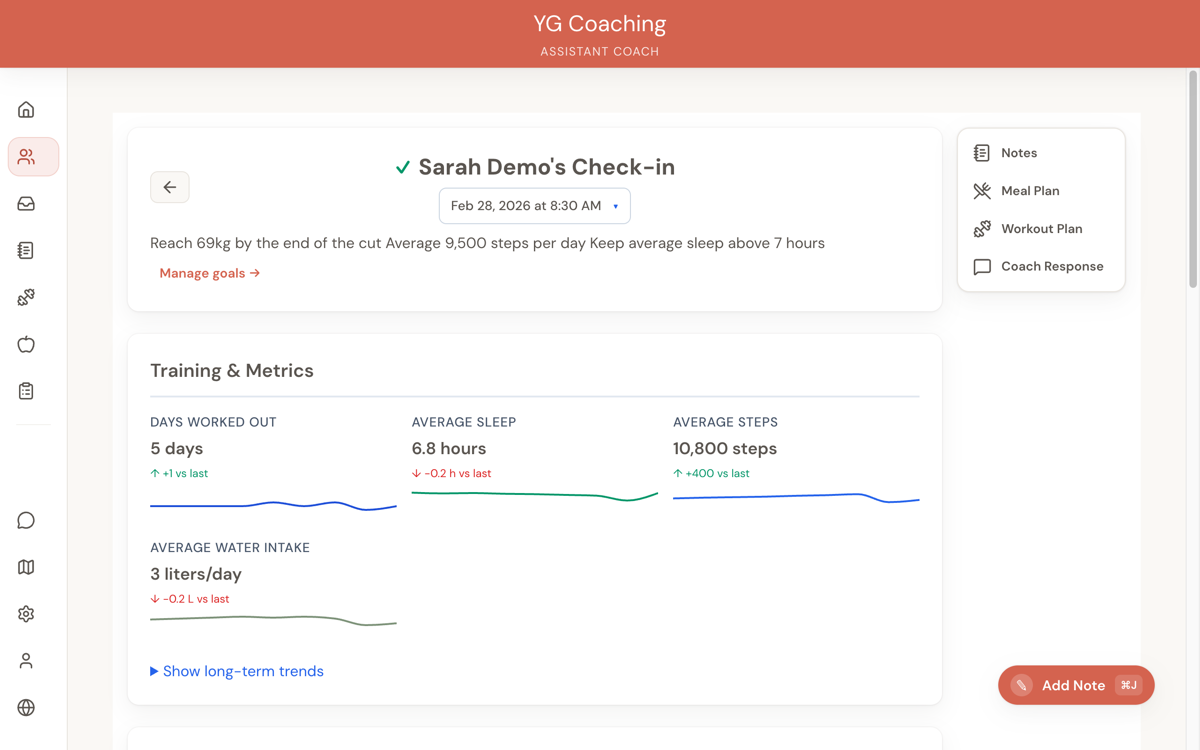Open the Home icon in the sidebar

25,109
